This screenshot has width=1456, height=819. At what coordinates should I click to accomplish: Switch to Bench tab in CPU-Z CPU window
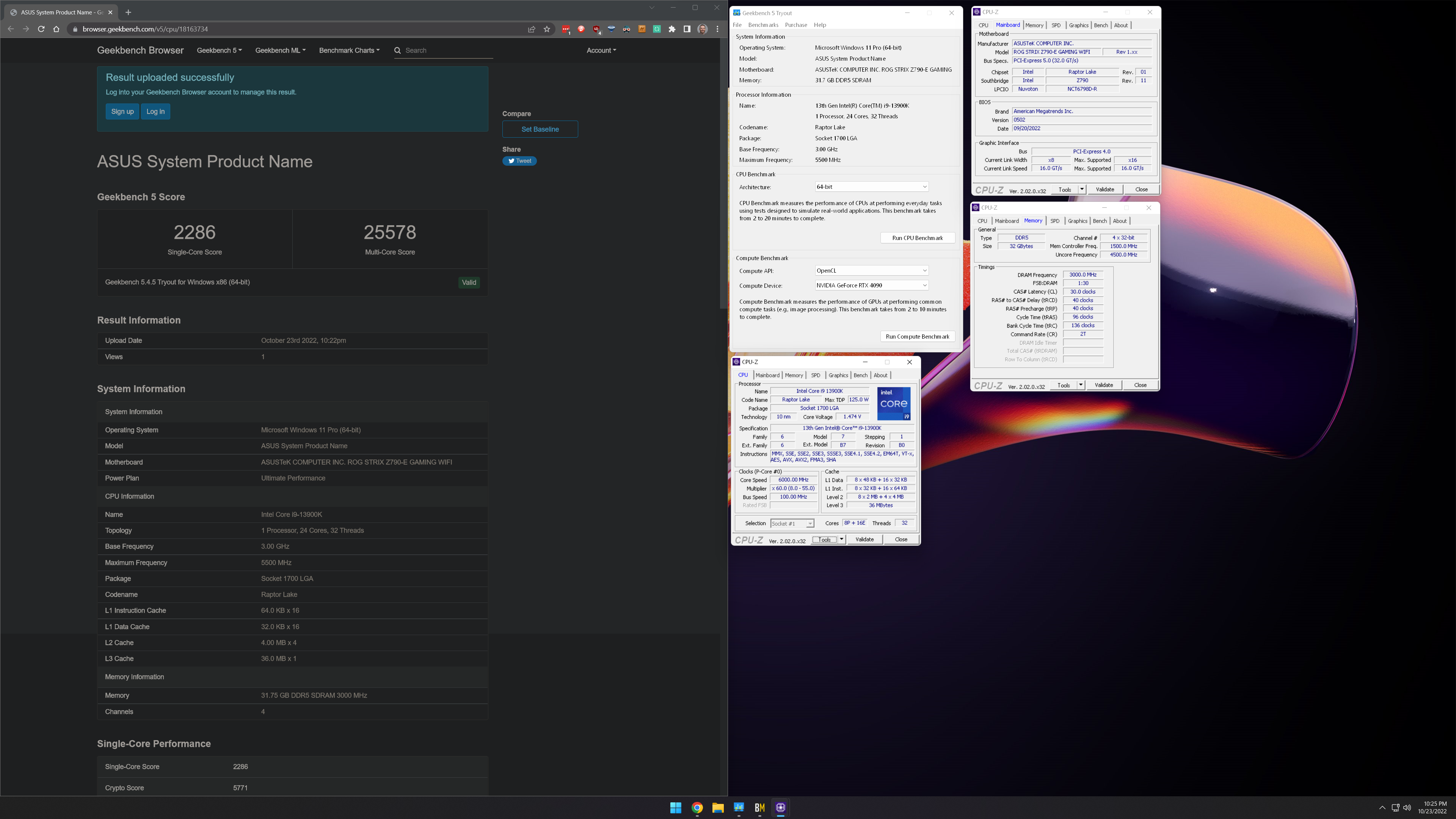click(860, 375)
